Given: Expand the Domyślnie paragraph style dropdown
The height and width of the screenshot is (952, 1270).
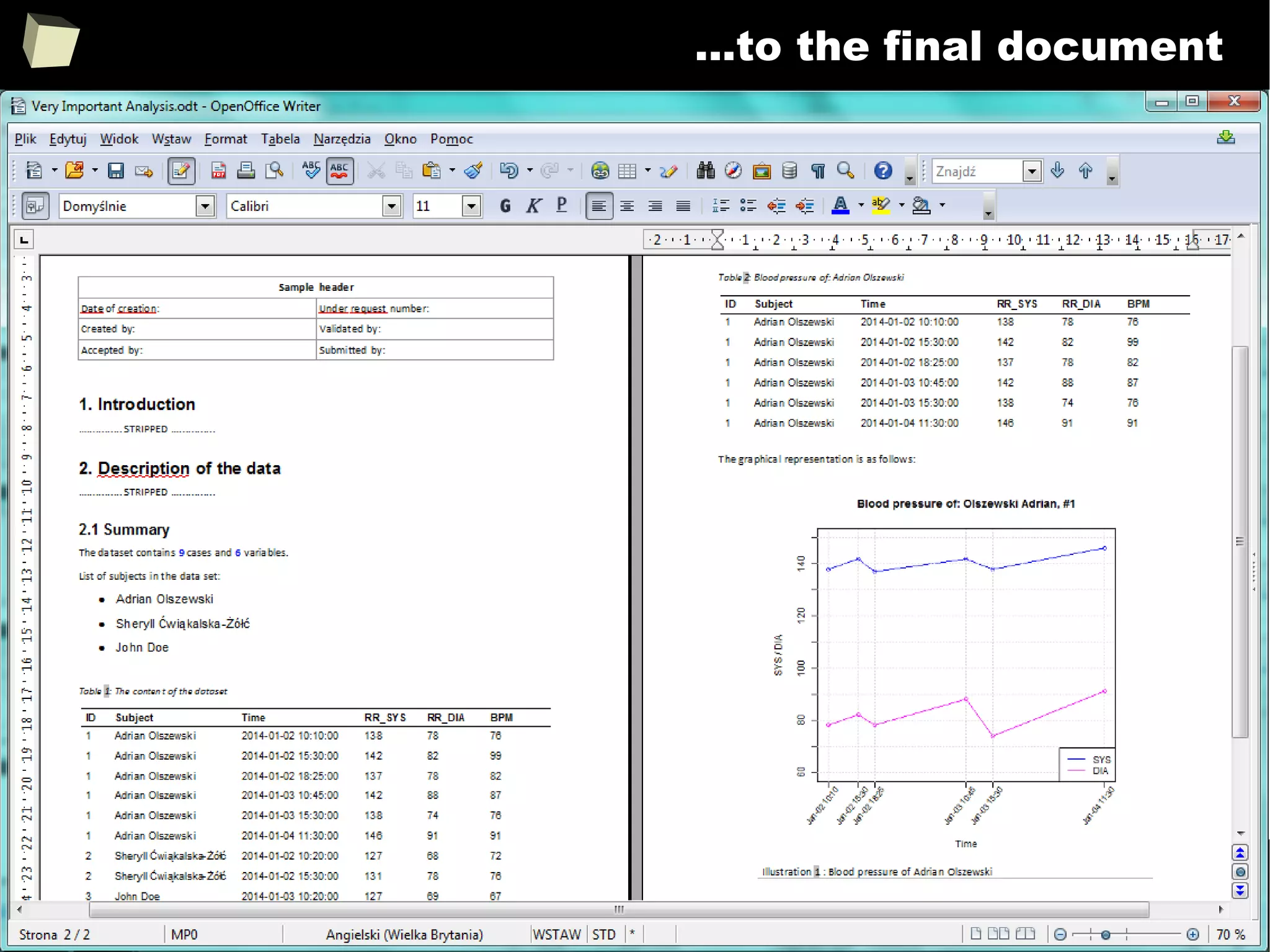Looking at the screenshot, I should pyautogui.click(x=205, y=206).
